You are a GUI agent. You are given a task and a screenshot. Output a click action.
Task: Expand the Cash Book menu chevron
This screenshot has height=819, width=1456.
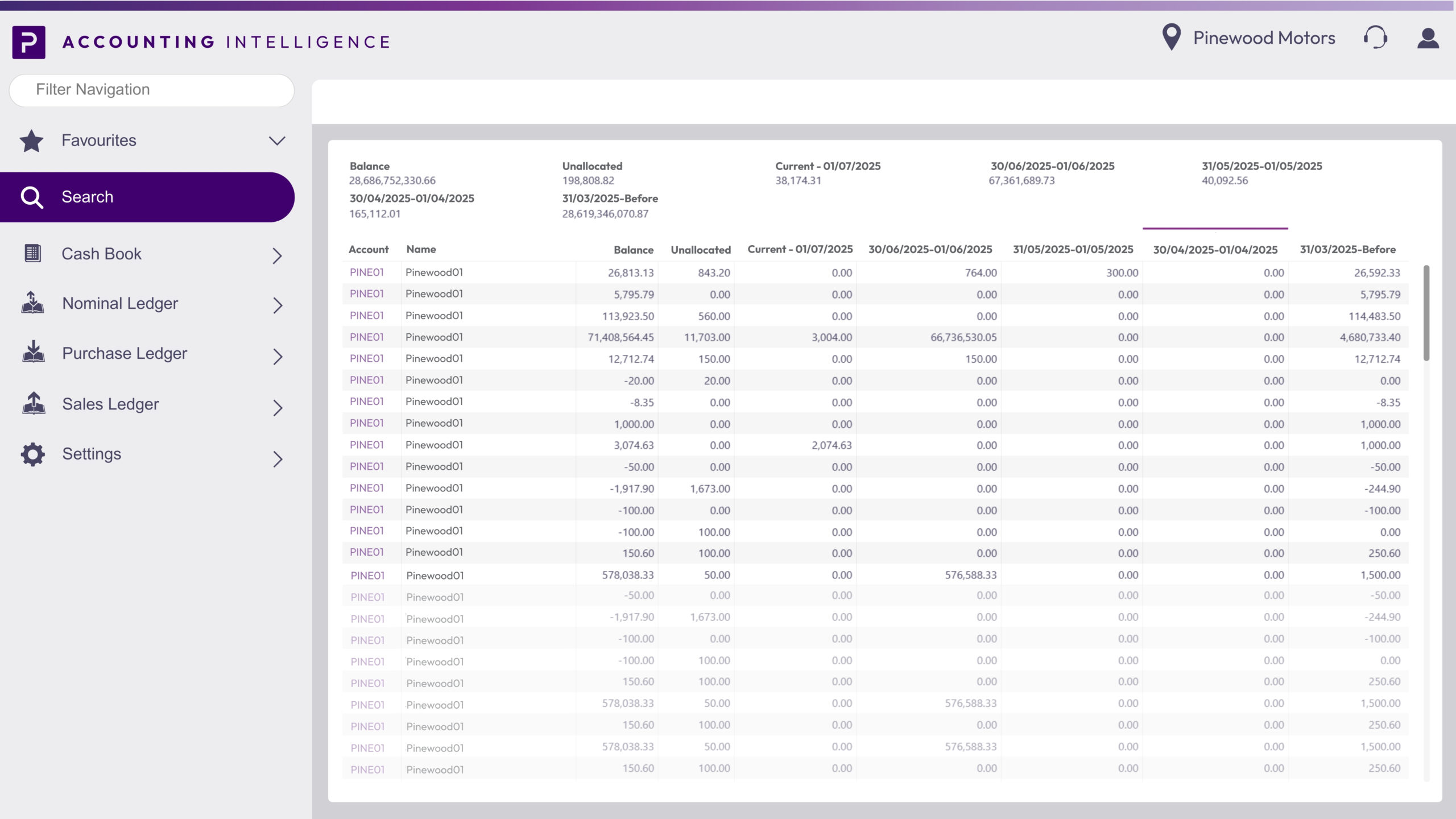click(x=277, y=257)
